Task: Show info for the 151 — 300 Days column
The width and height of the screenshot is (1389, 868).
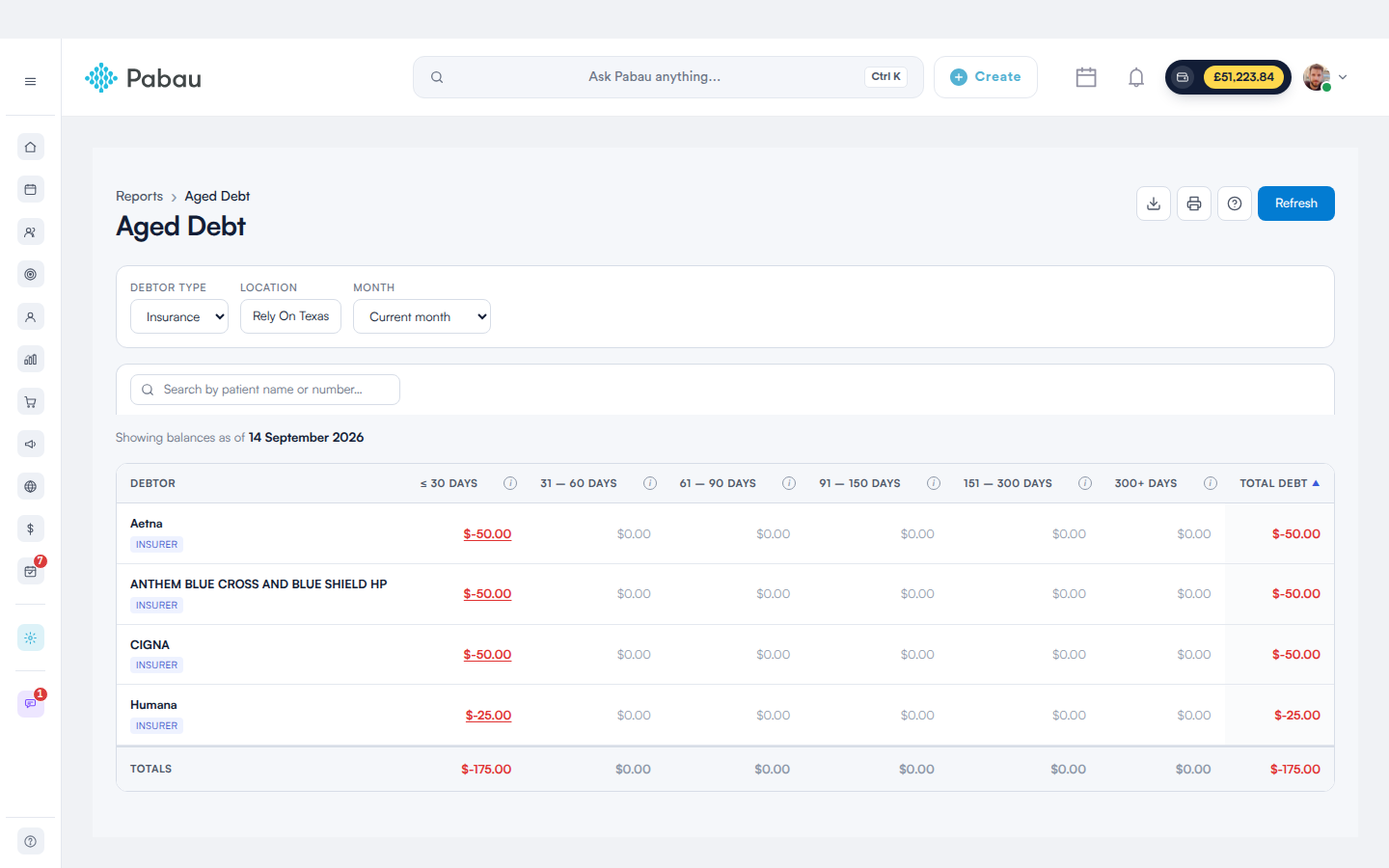Action: 1085,483
